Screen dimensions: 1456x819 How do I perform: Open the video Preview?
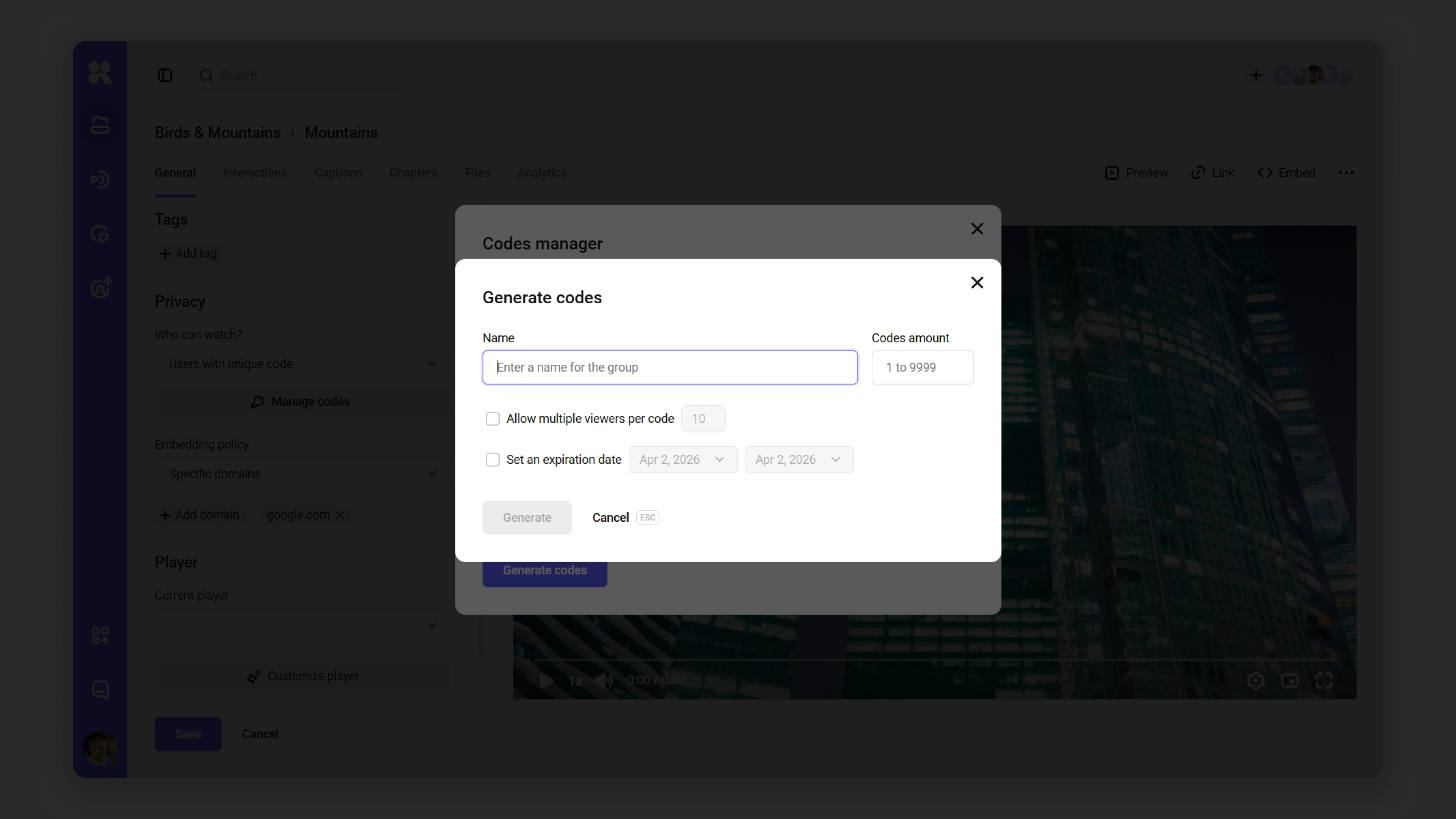coord(1137,173)
